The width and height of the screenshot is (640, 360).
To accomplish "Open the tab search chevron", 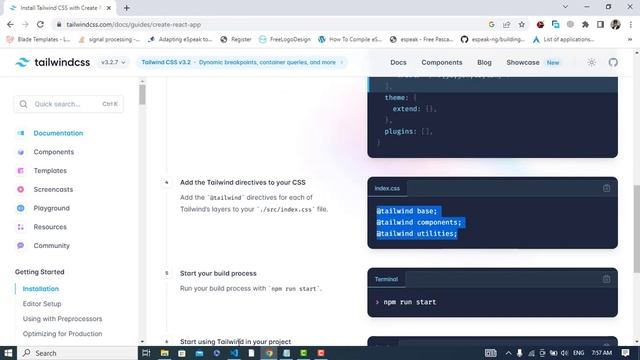I will [565, 7].
